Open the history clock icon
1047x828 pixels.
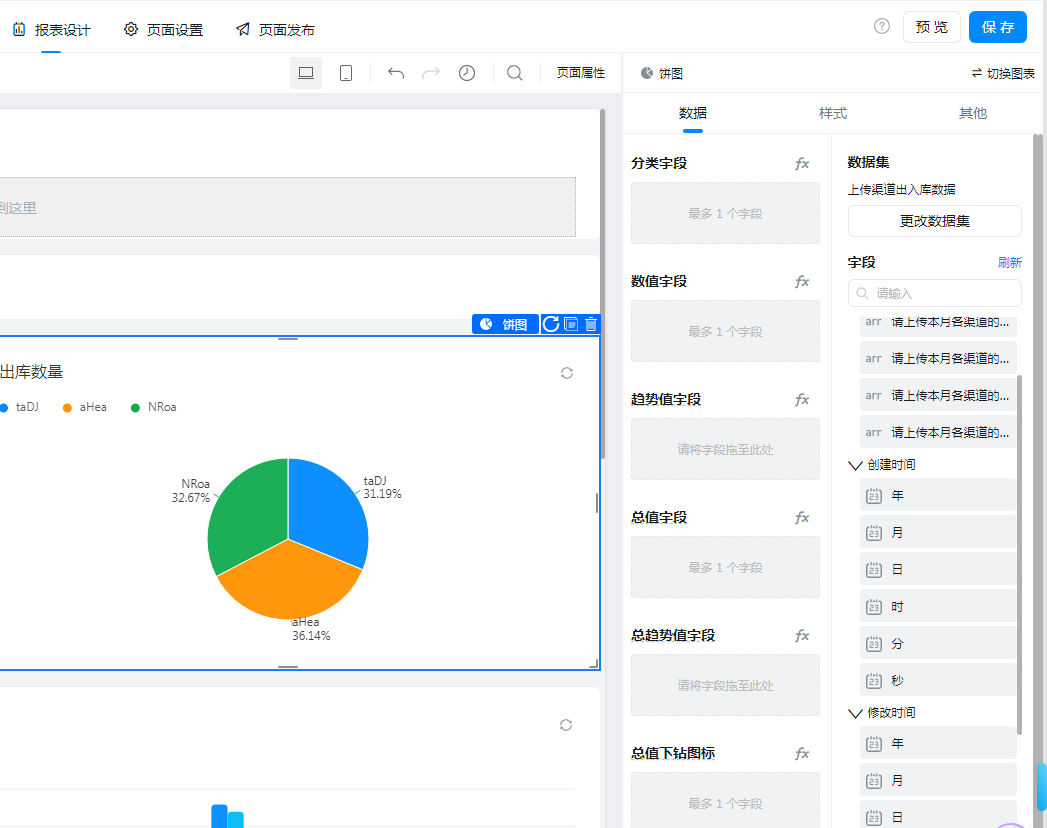(x=467, y=73)
